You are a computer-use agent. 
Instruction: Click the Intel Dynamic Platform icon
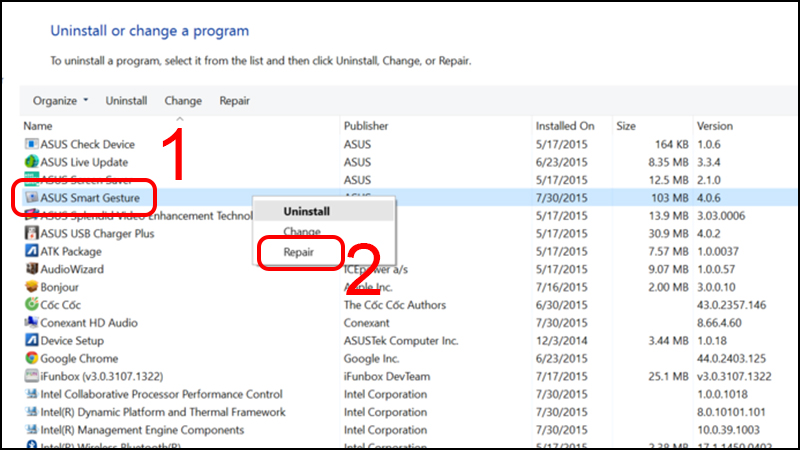point(31,412)
